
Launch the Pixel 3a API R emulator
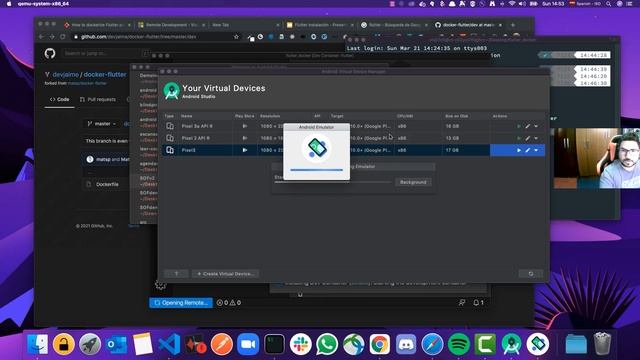pyautogui.click(x=519, y=126)
